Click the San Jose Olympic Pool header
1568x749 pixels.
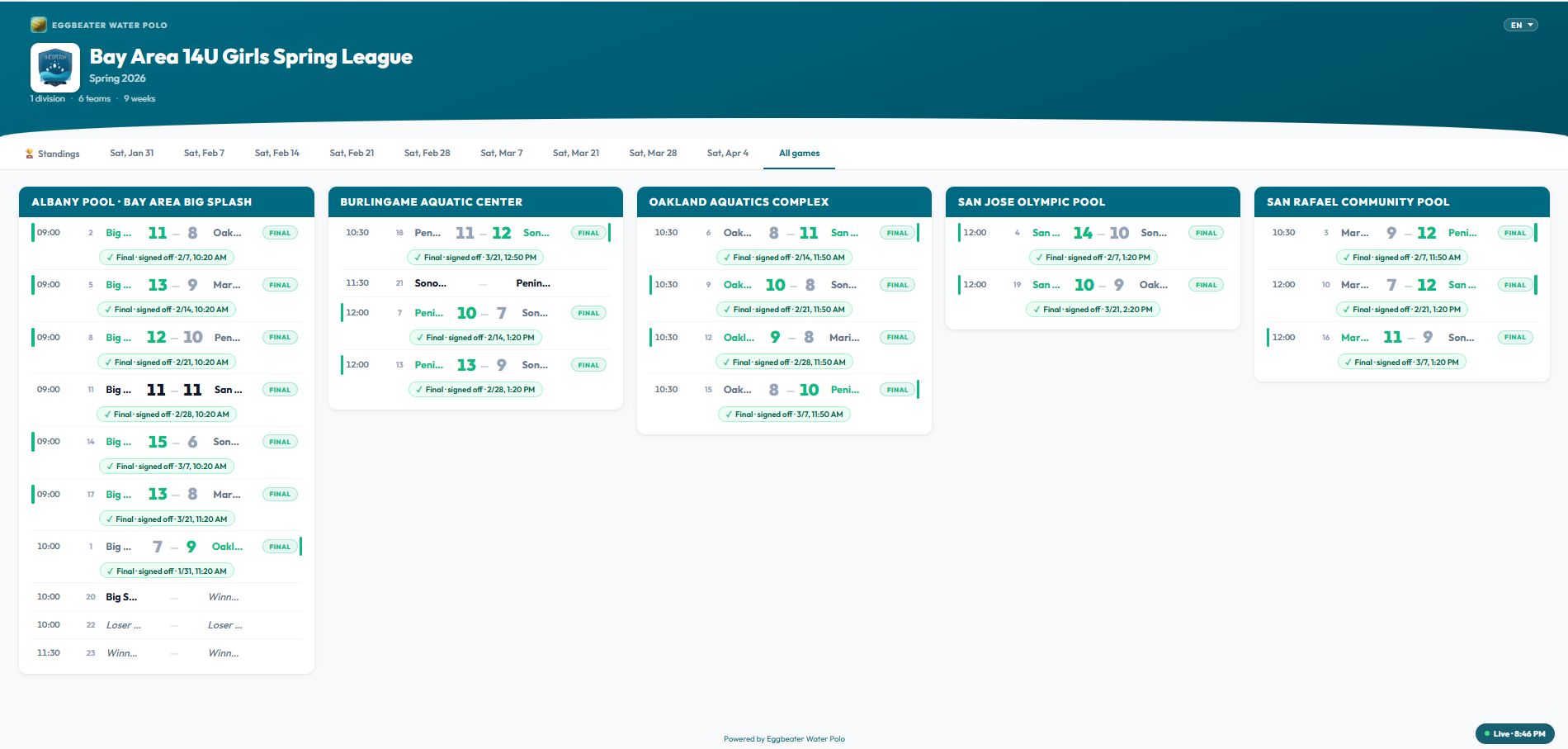tap(1093, 202)
